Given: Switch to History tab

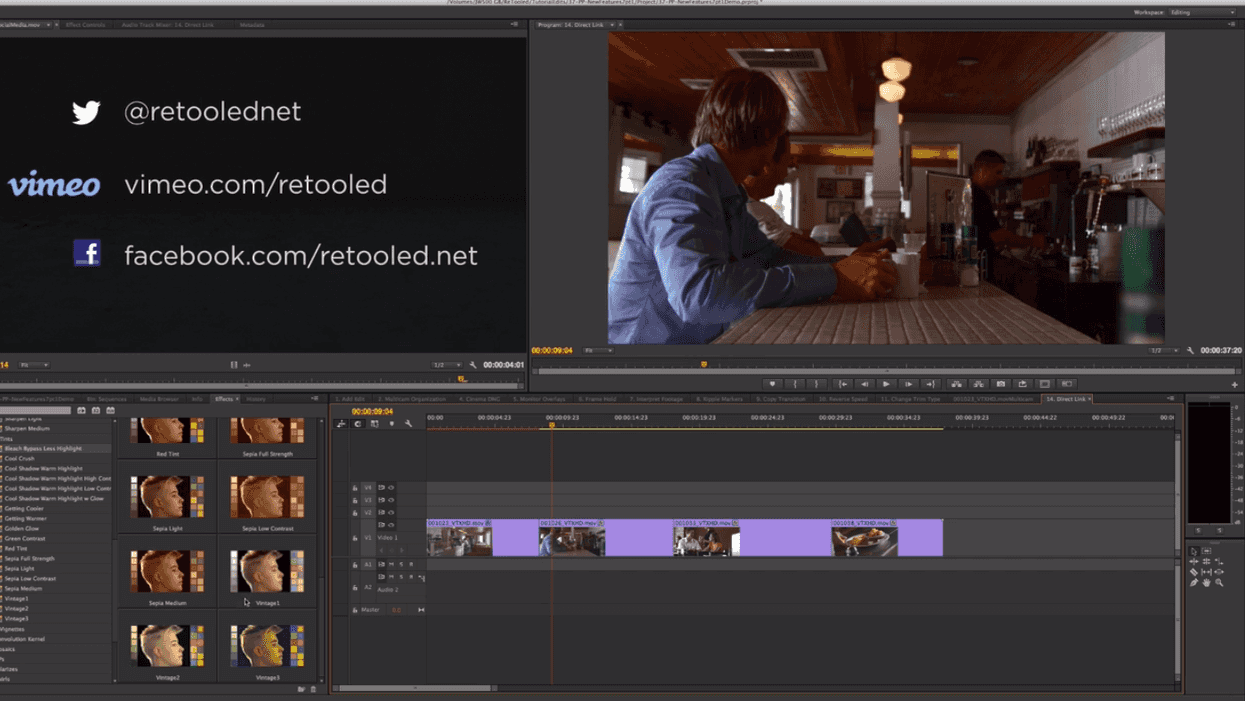Looking at the screenshot, I should [257, 399].
